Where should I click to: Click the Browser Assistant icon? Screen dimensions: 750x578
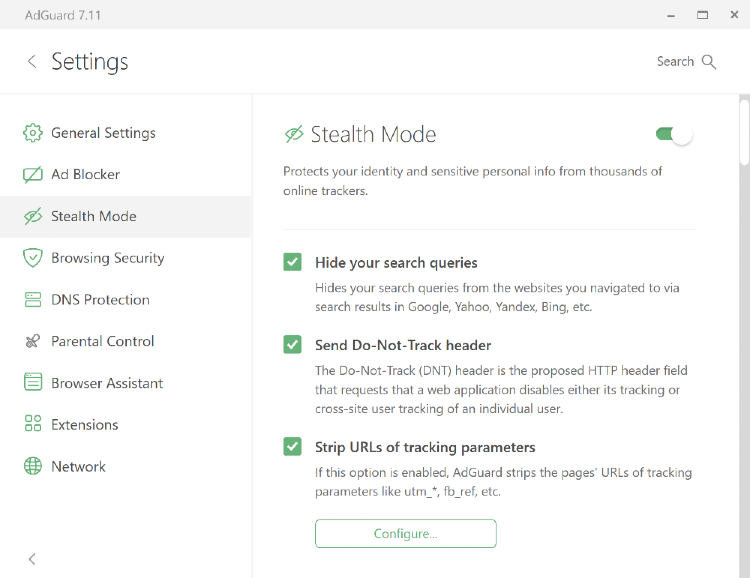pos(33,383)
